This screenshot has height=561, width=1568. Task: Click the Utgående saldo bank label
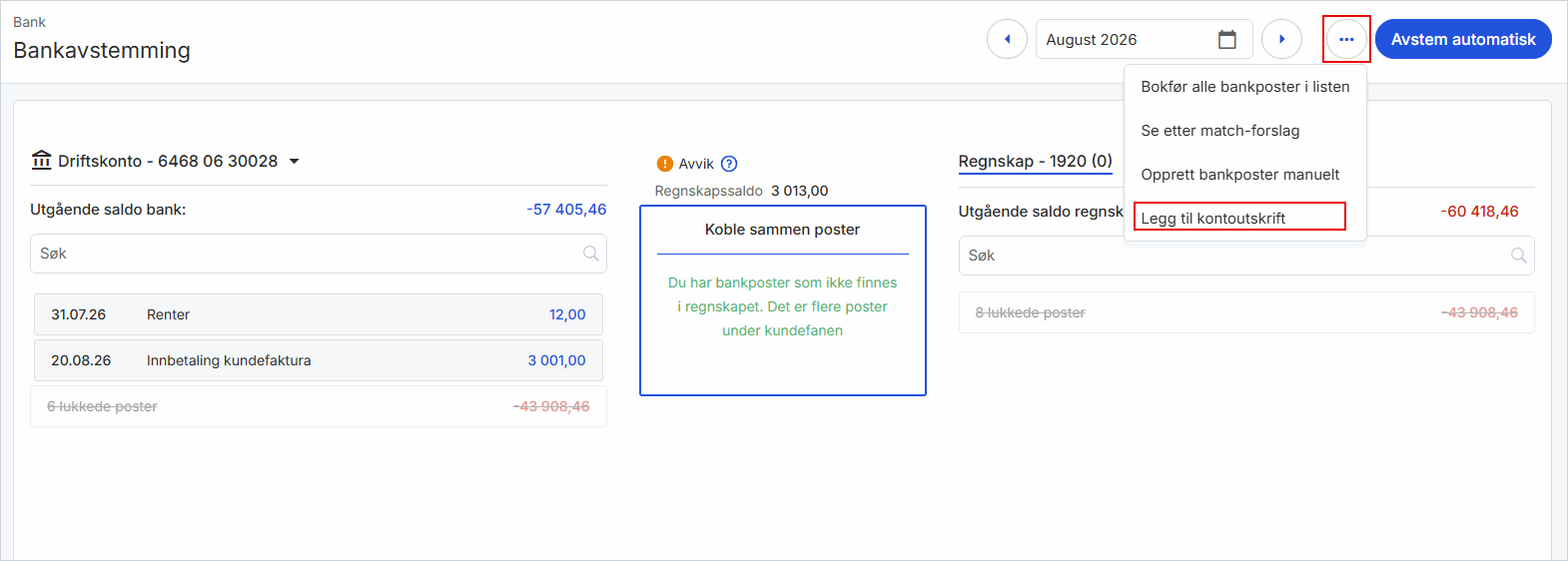(108, 210)
